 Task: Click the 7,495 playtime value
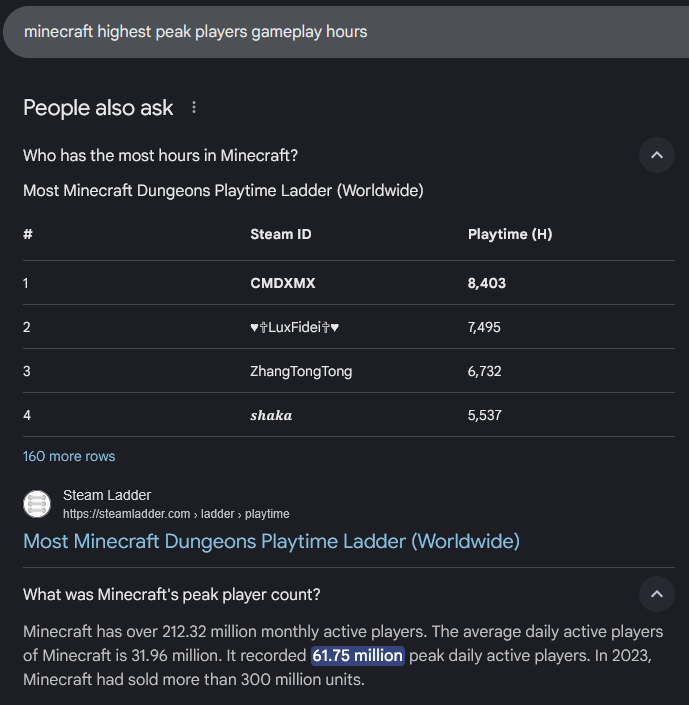tap(484, 327)
